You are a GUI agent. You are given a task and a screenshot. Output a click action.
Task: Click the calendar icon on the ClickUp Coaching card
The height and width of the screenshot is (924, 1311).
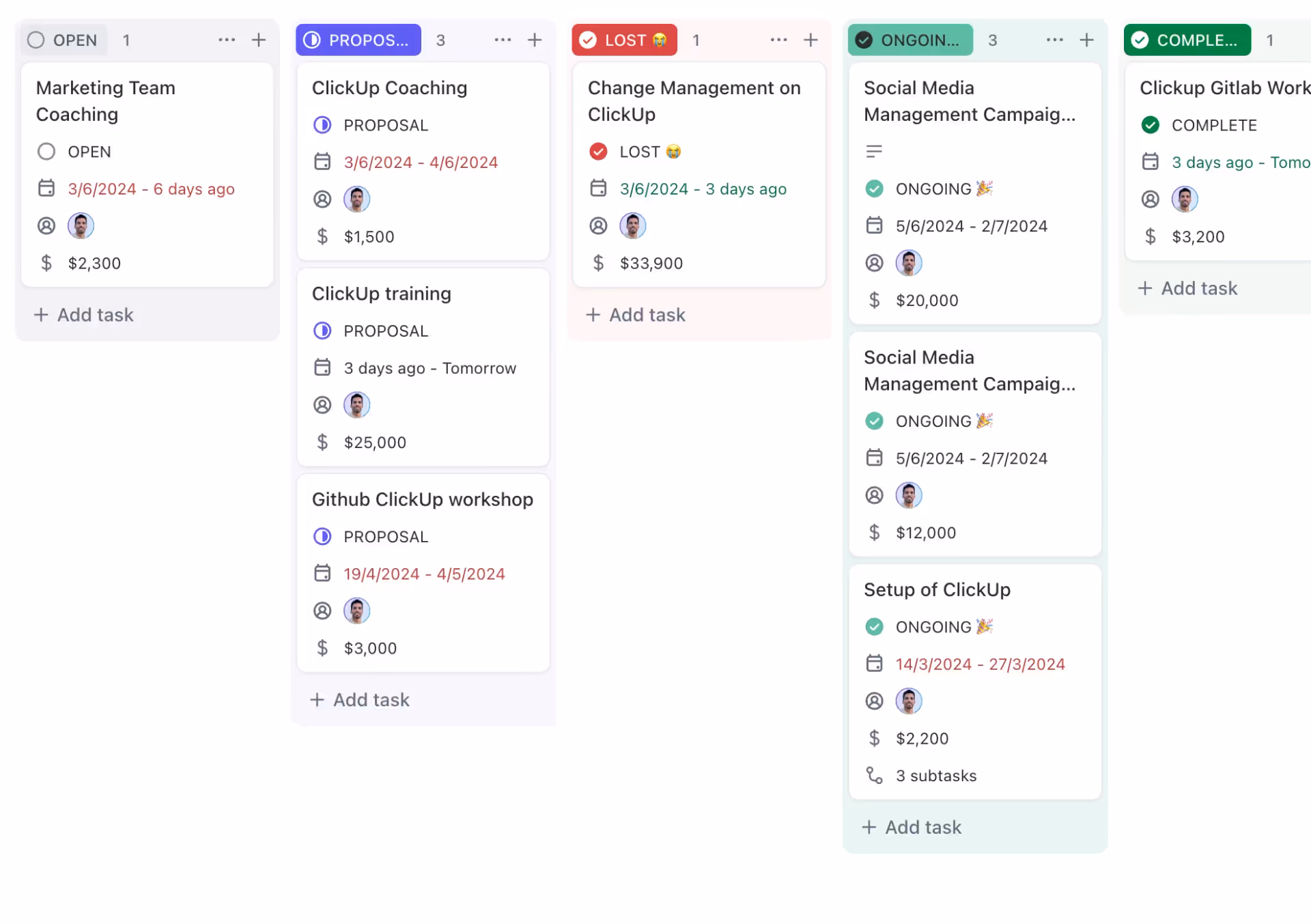(x=322, y=162)
